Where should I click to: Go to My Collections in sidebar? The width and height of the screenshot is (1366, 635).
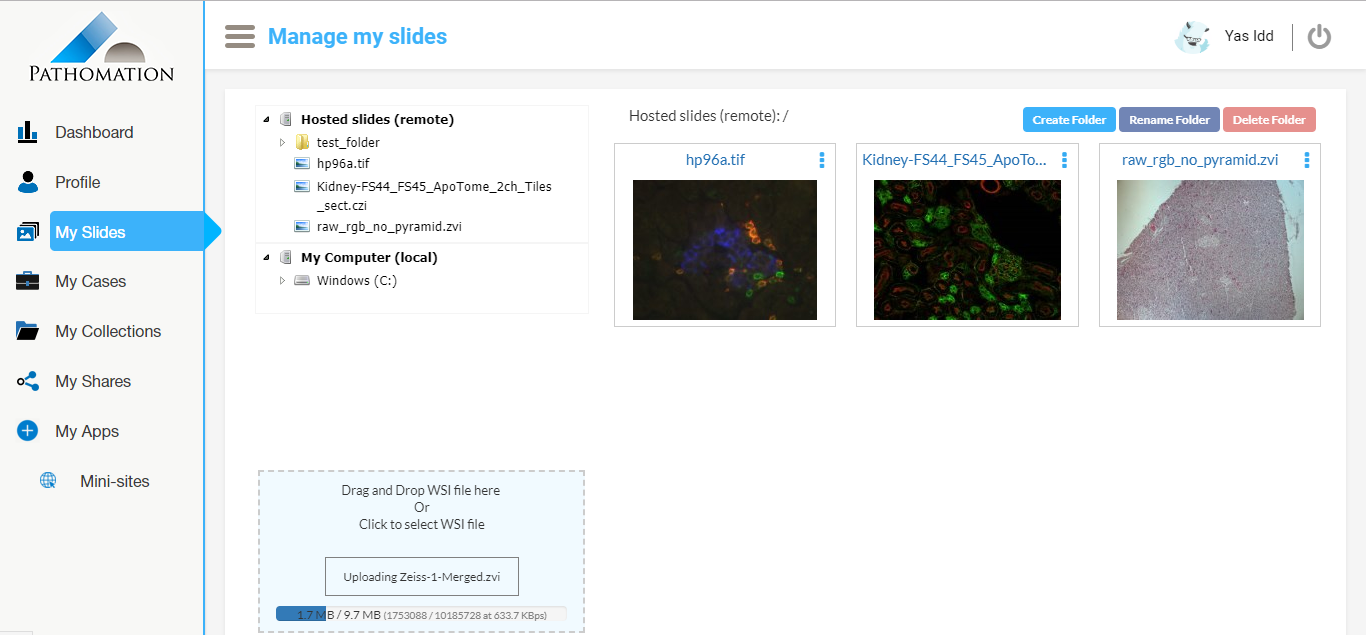pos(108,331)
